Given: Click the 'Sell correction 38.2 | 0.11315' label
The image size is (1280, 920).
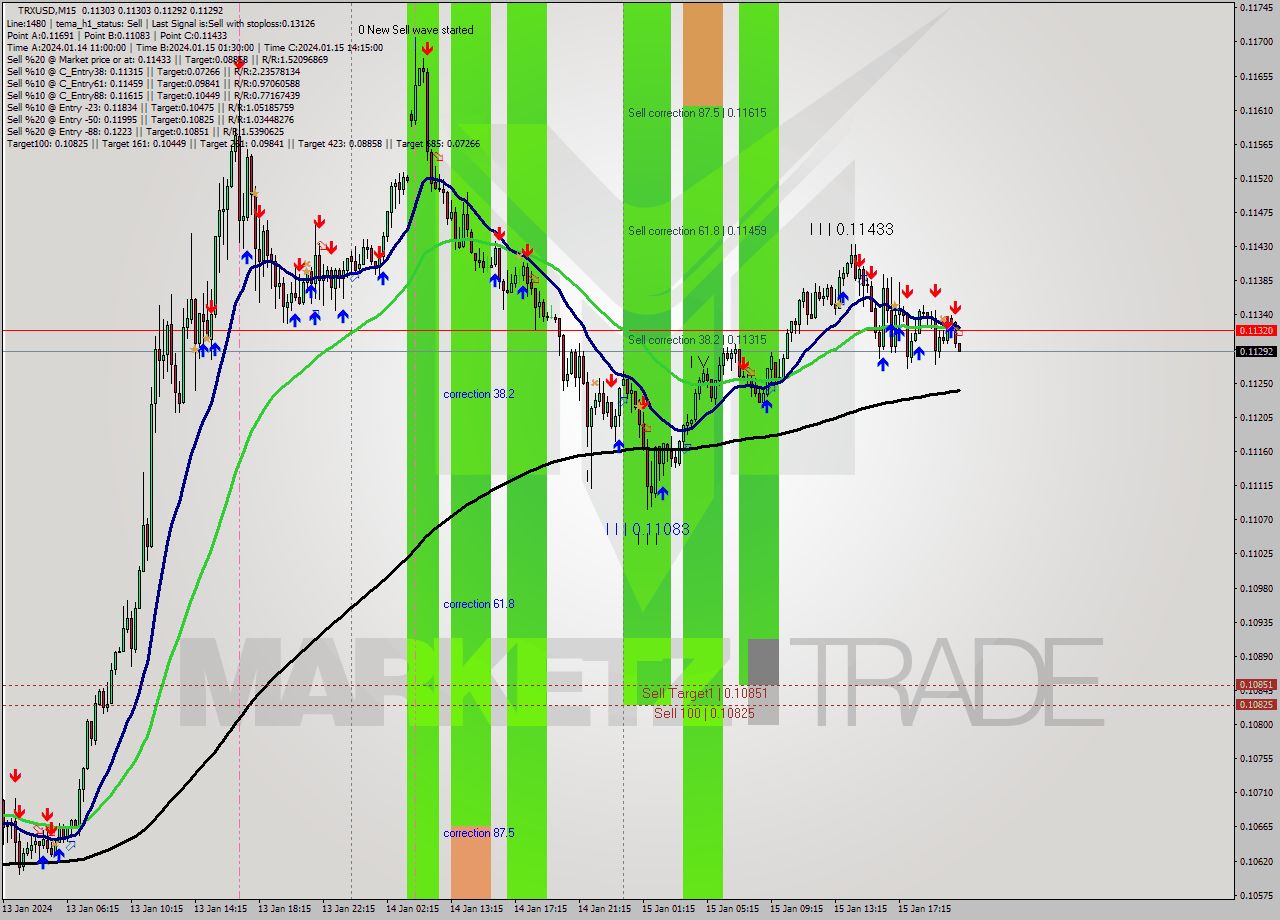Looking at the screenshot, I should pyautogui.click(x=697, y=340).
